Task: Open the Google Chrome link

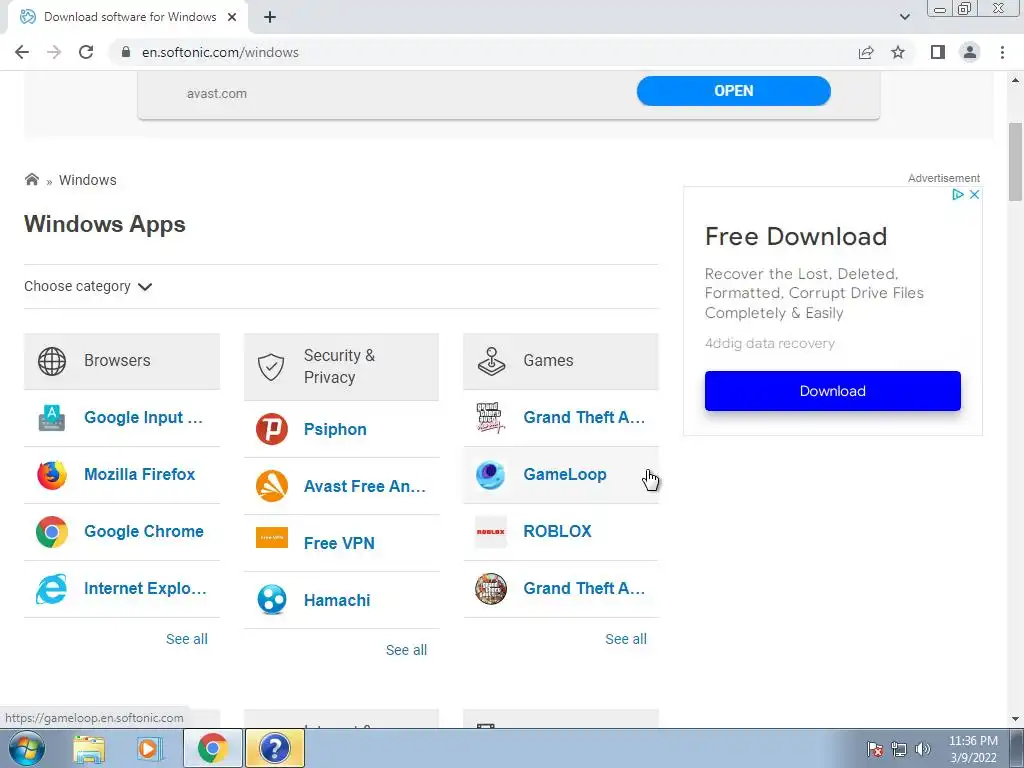Action: (144, 532)
